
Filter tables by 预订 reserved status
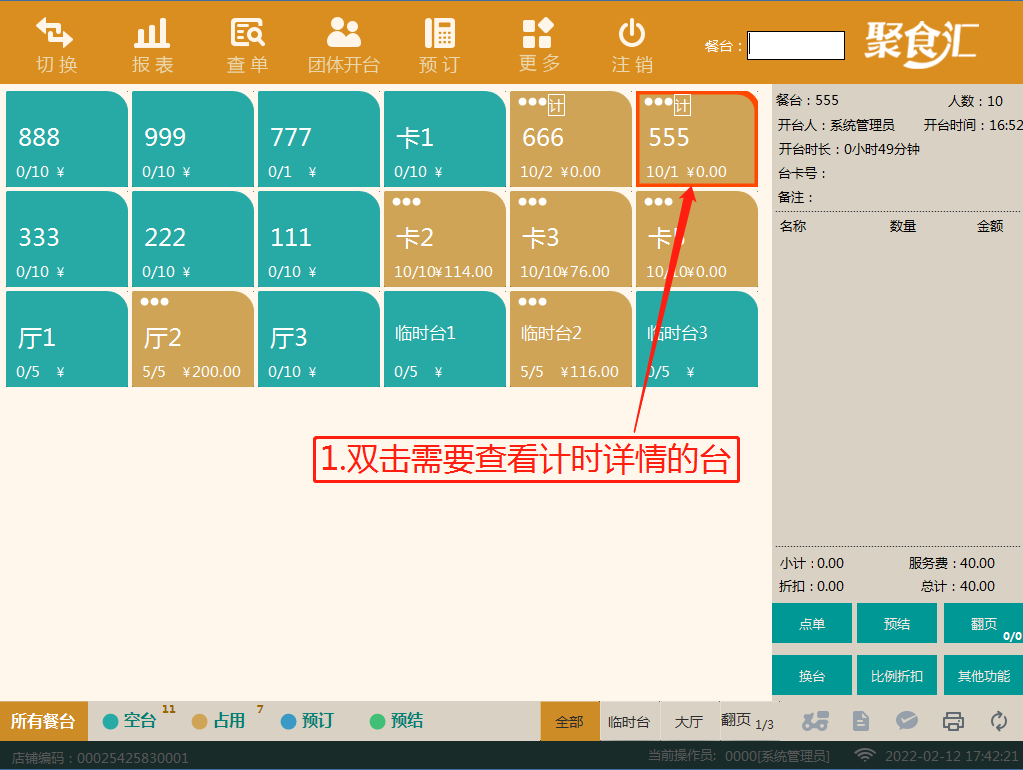[x=308, y=720]
